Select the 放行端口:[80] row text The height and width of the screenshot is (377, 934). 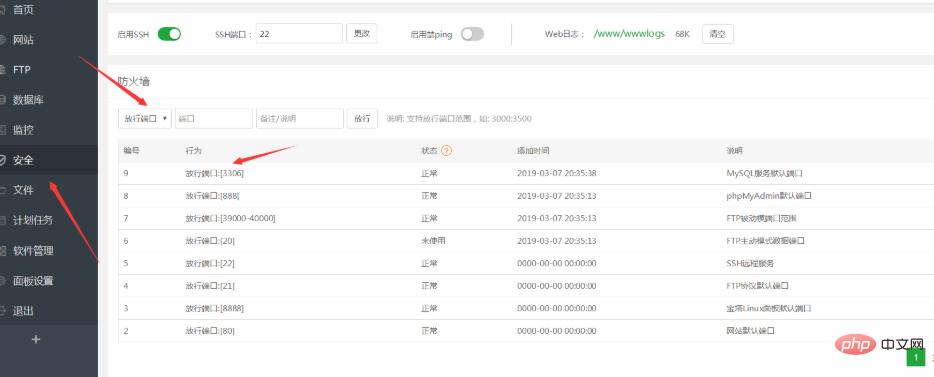click(210, 331)
